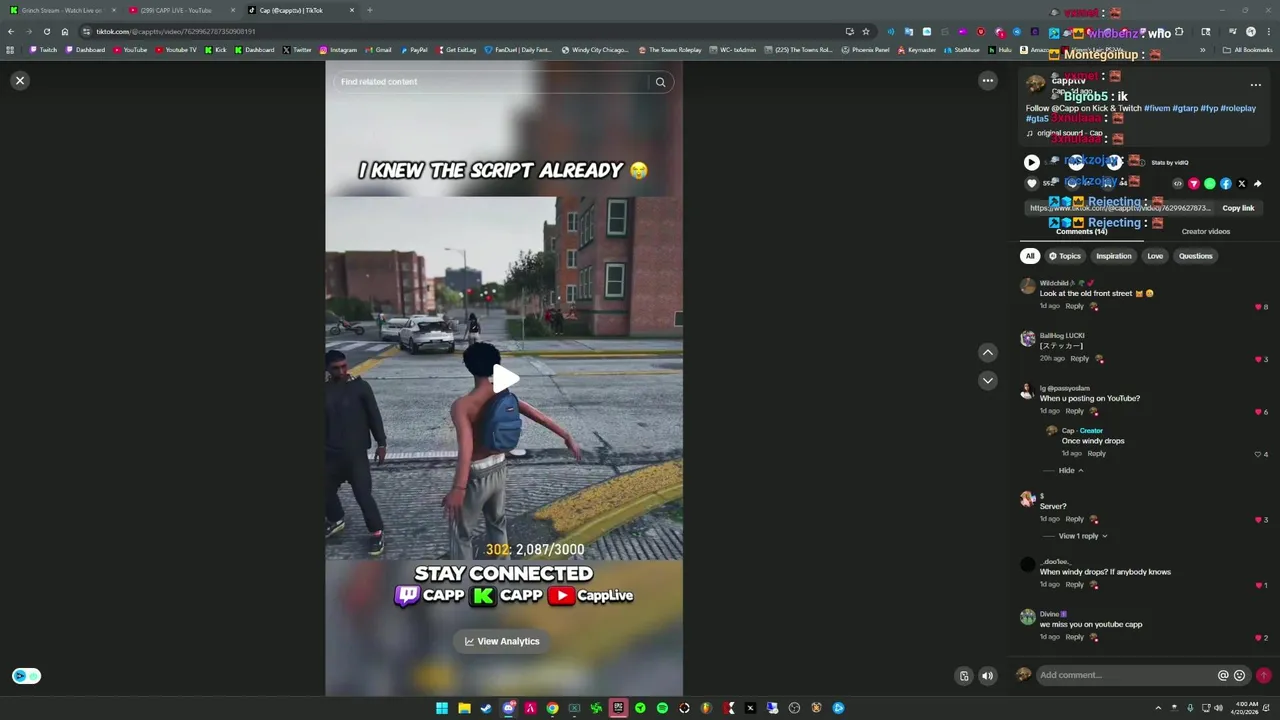Like the video with the heart icon
Image resolution: width=1280 pixels, height=720 pixels.
[x=1032, y=183]
